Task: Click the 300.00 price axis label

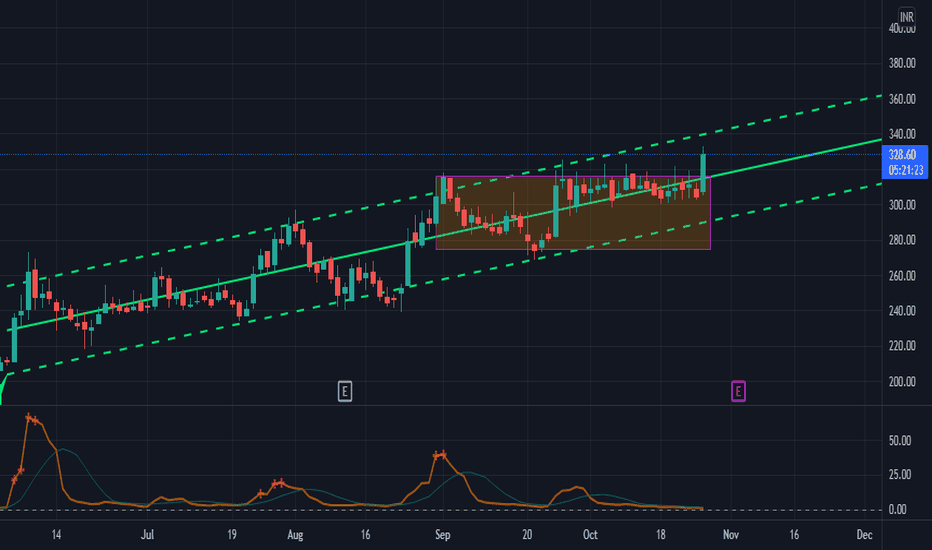Action: 902,205
